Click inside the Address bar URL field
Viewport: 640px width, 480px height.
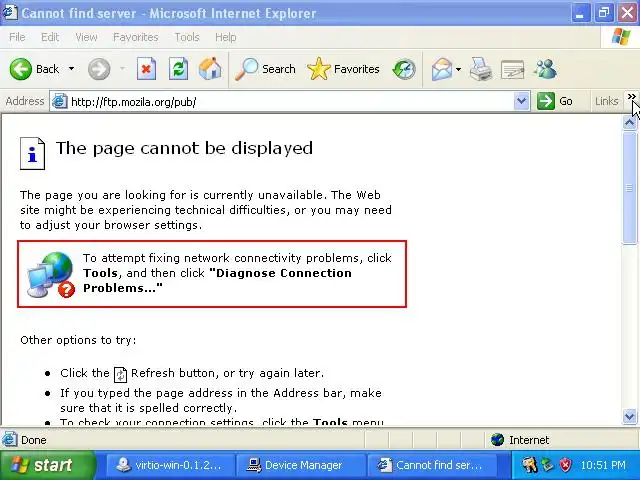[290, 101]
